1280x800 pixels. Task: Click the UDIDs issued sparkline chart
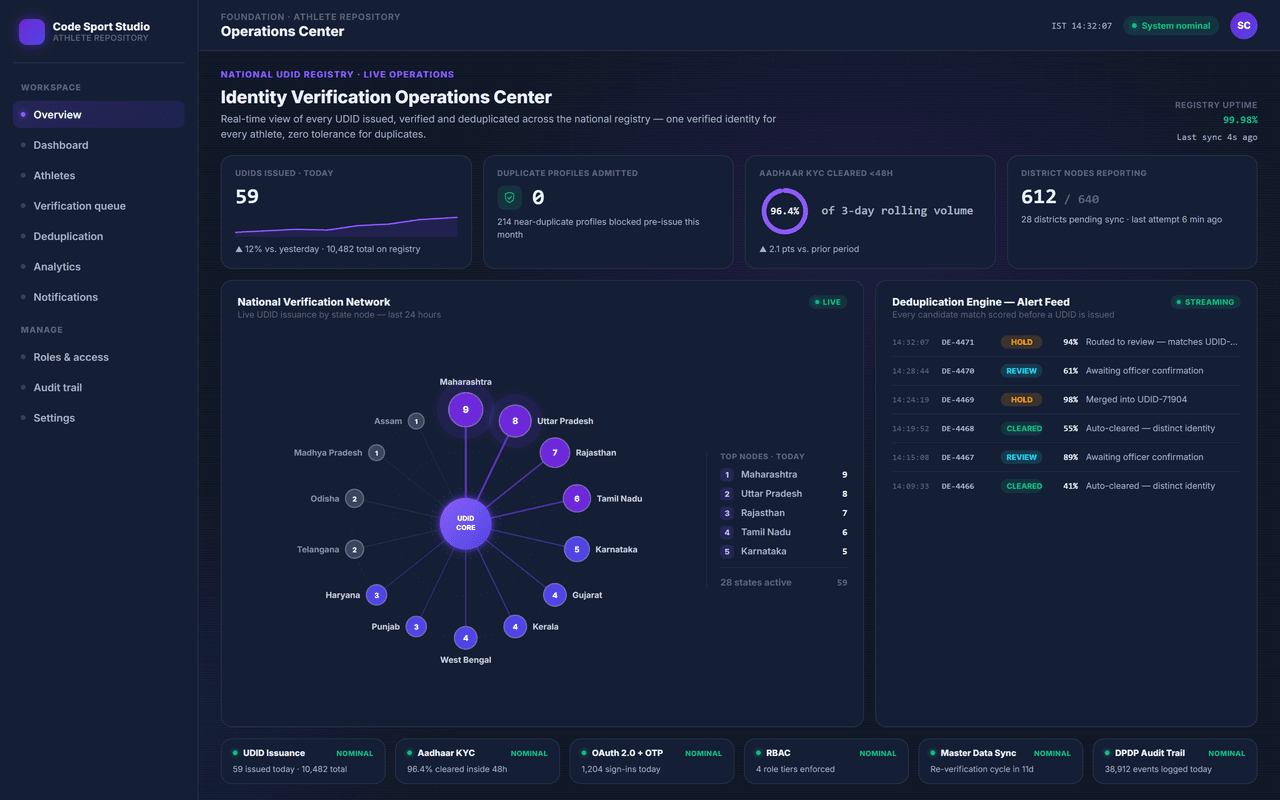point(346,225)
